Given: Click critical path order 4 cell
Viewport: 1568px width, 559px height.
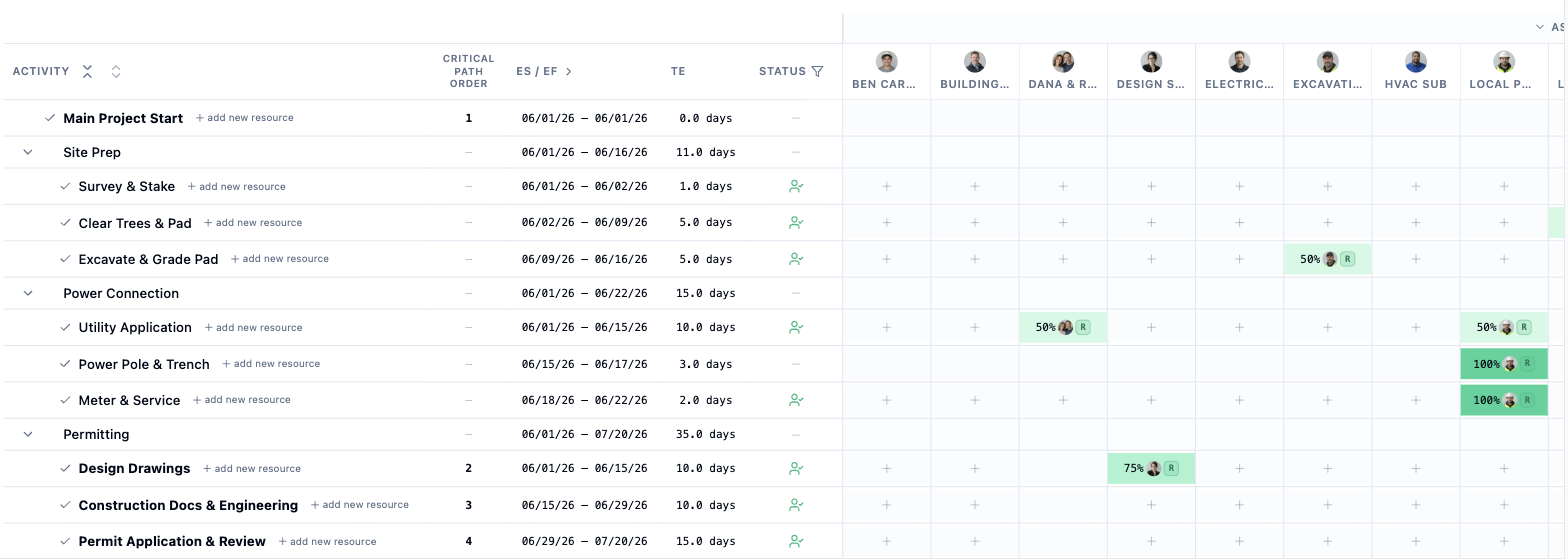Looking at the screenshot, I should (x=468, y=541).
